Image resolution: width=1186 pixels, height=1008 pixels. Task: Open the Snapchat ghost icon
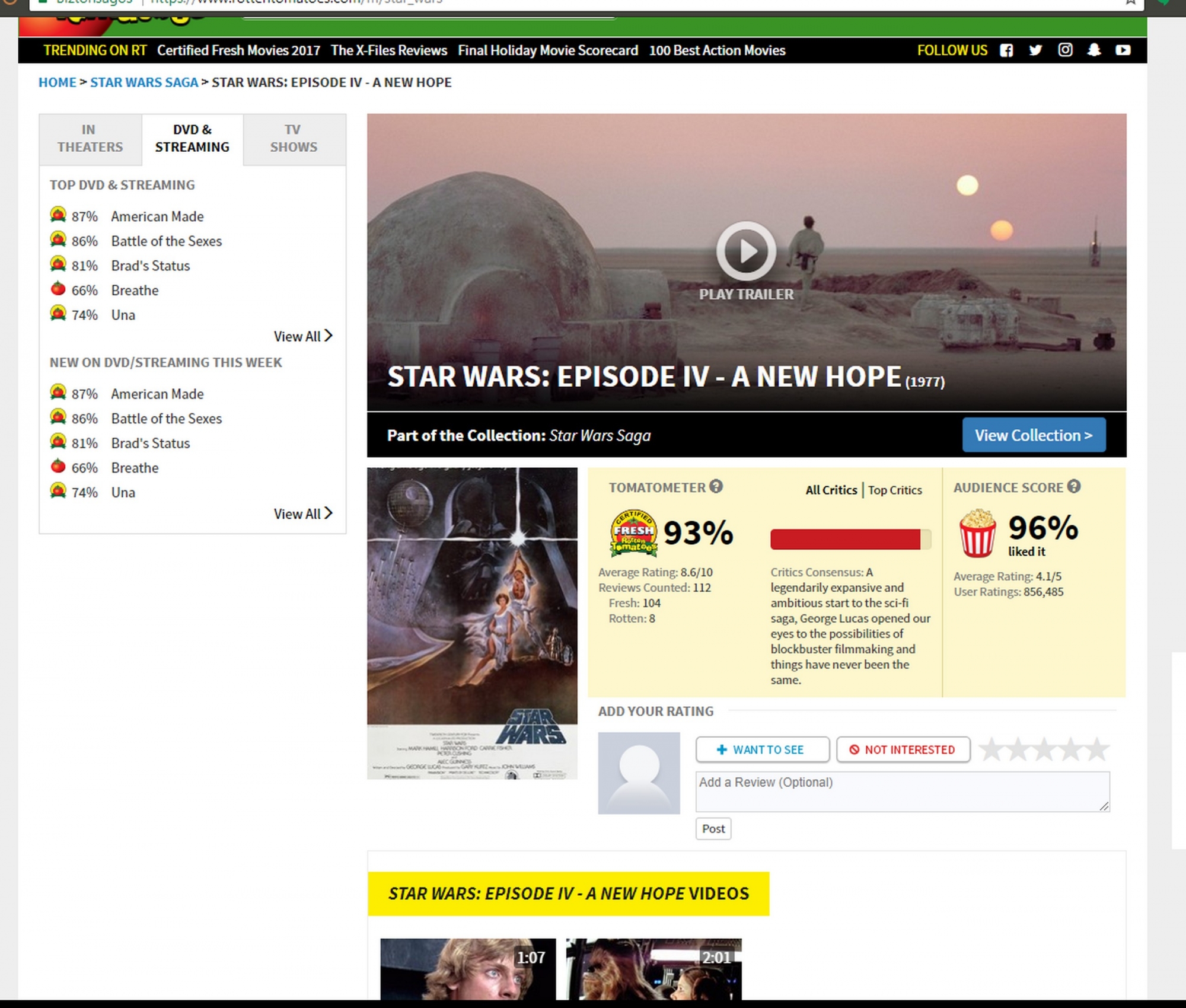[1094, 50]
